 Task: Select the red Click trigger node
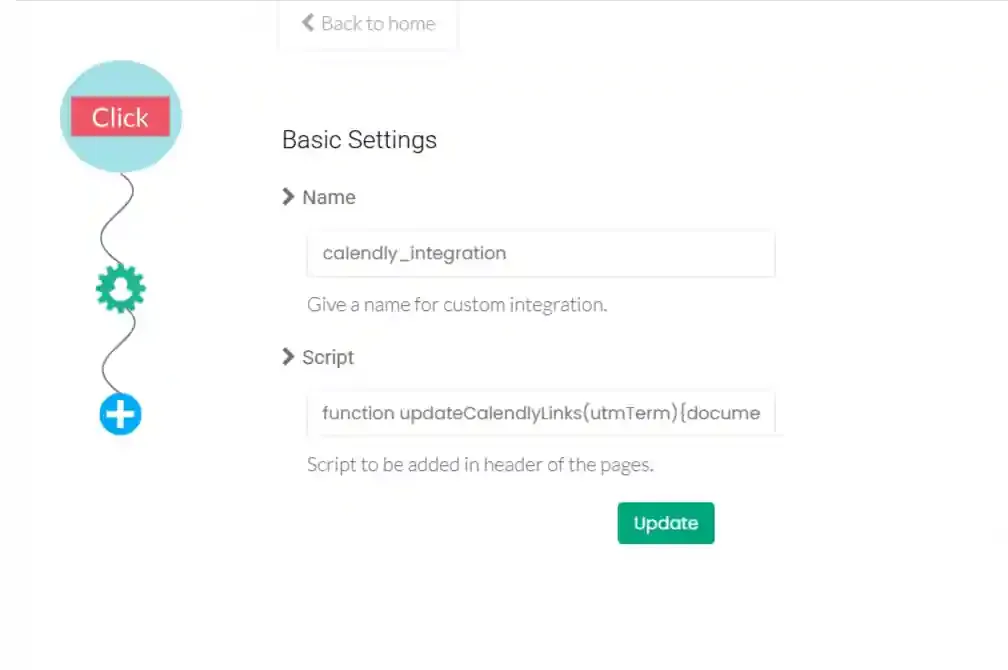[120, 116]
